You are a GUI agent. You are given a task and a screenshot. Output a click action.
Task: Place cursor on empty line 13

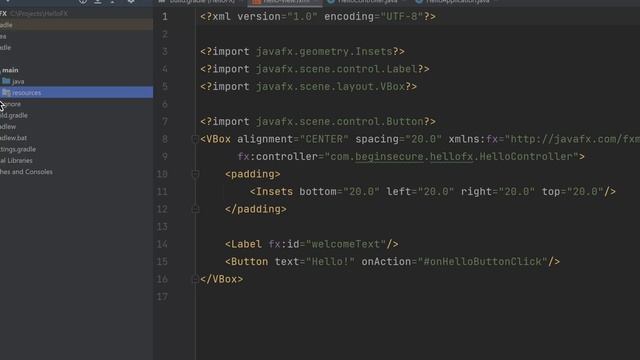418,227
